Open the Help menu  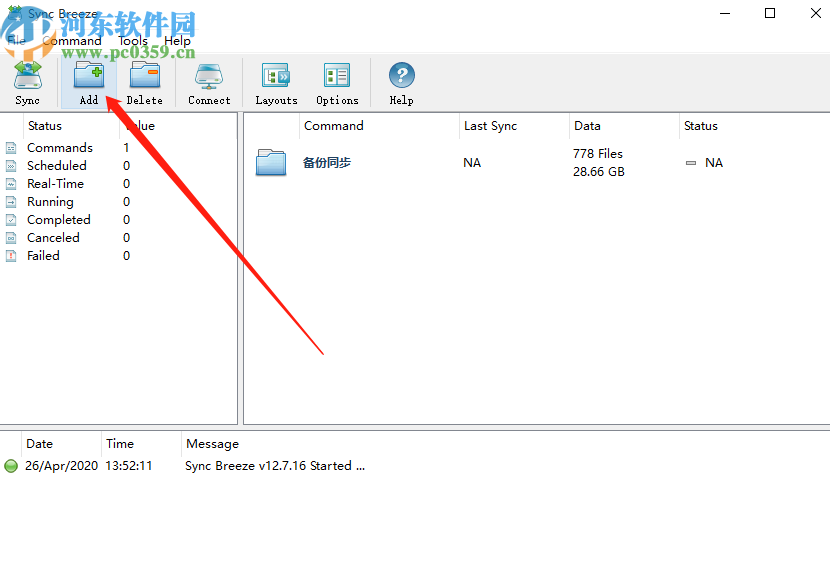point(177,41)
